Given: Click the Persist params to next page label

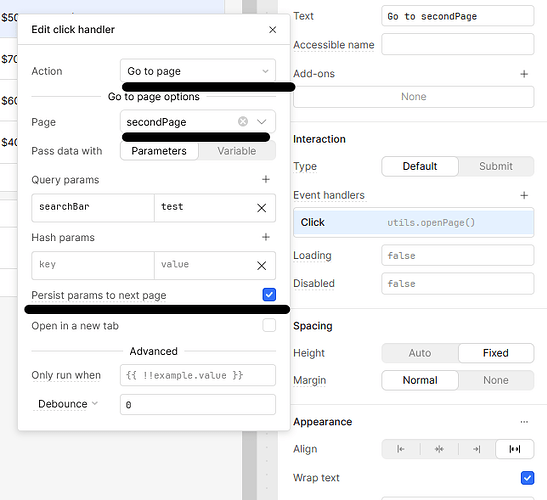Looking at the screenshot, I should pos(99,296).
